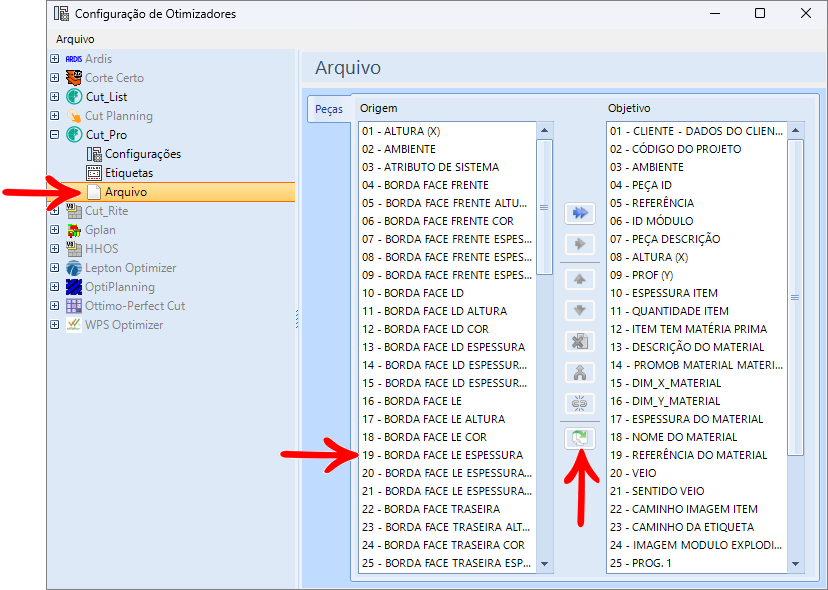Expand the Cut Planning tree node

pos(54,116)
